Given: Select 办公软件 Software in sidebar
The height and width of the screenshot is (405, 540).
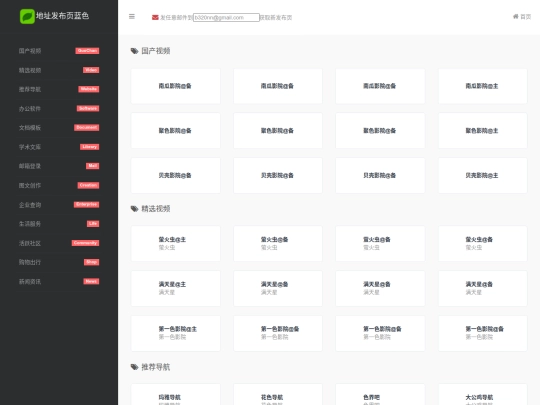Looking at the screenshot, I should (59, 109).
